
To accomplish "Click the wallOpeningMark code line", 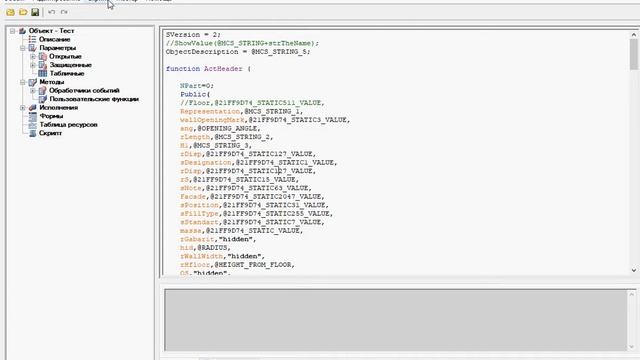I will point(265,120).
